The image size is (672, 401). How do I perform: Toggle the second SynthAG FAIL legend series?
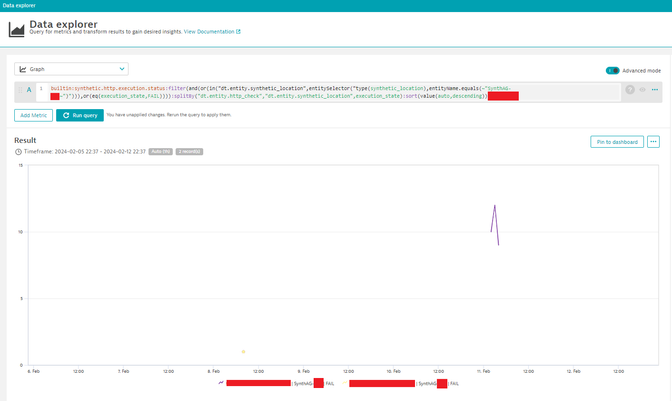point(400,383)
